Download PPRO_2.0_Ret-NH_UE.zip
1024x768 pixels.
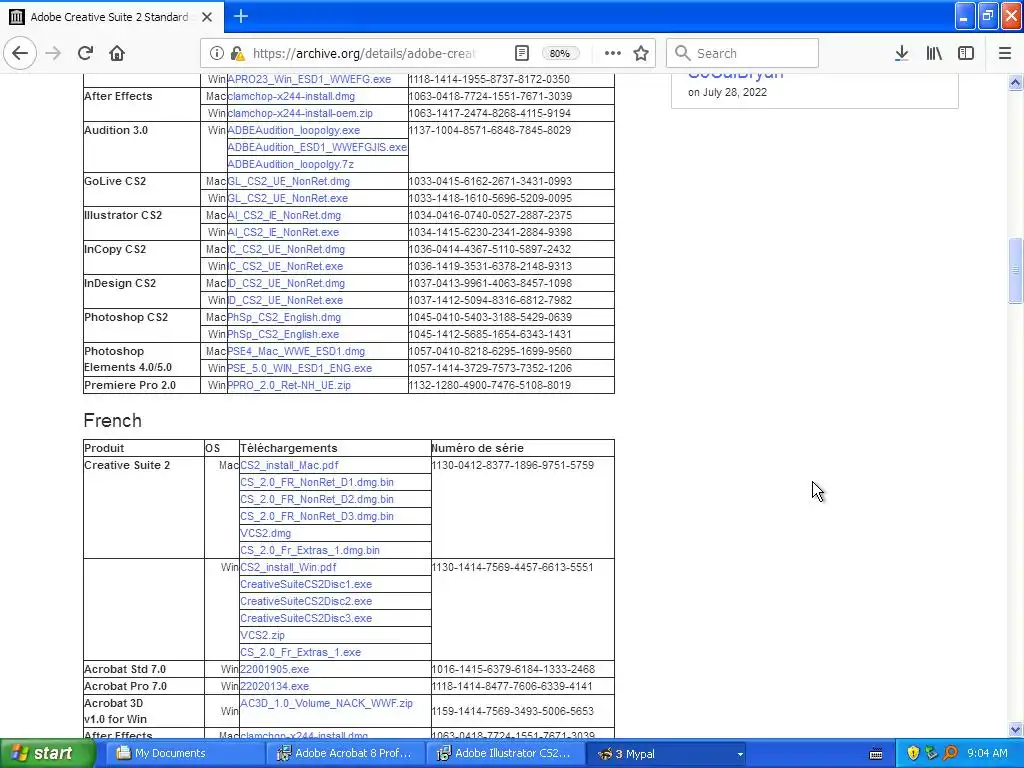coord(289,385)
